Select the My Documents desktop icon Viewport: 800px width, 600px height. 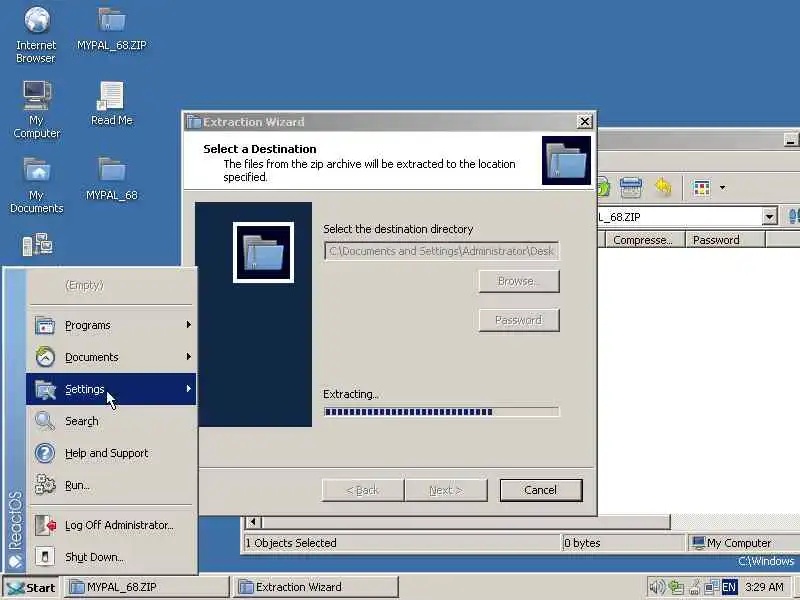(36, 184)
